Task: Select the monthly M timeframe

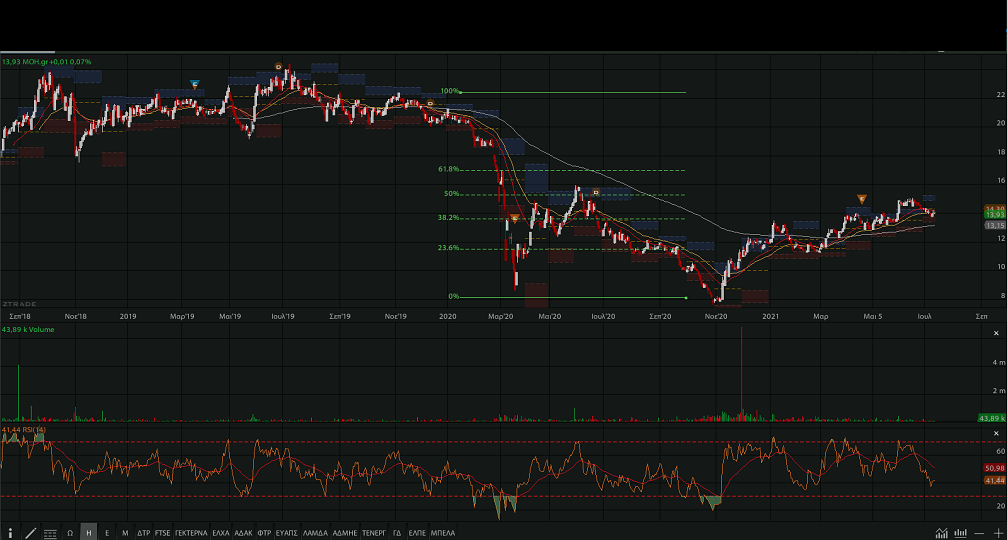Action: [125, 533]
